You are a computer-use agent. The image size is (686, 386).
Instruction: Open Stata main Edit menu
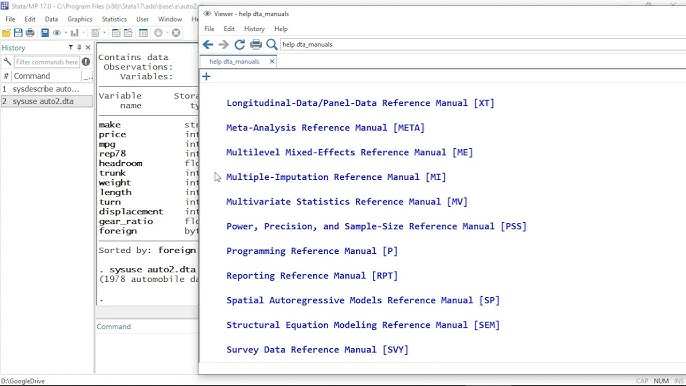(x=30, y=19)
